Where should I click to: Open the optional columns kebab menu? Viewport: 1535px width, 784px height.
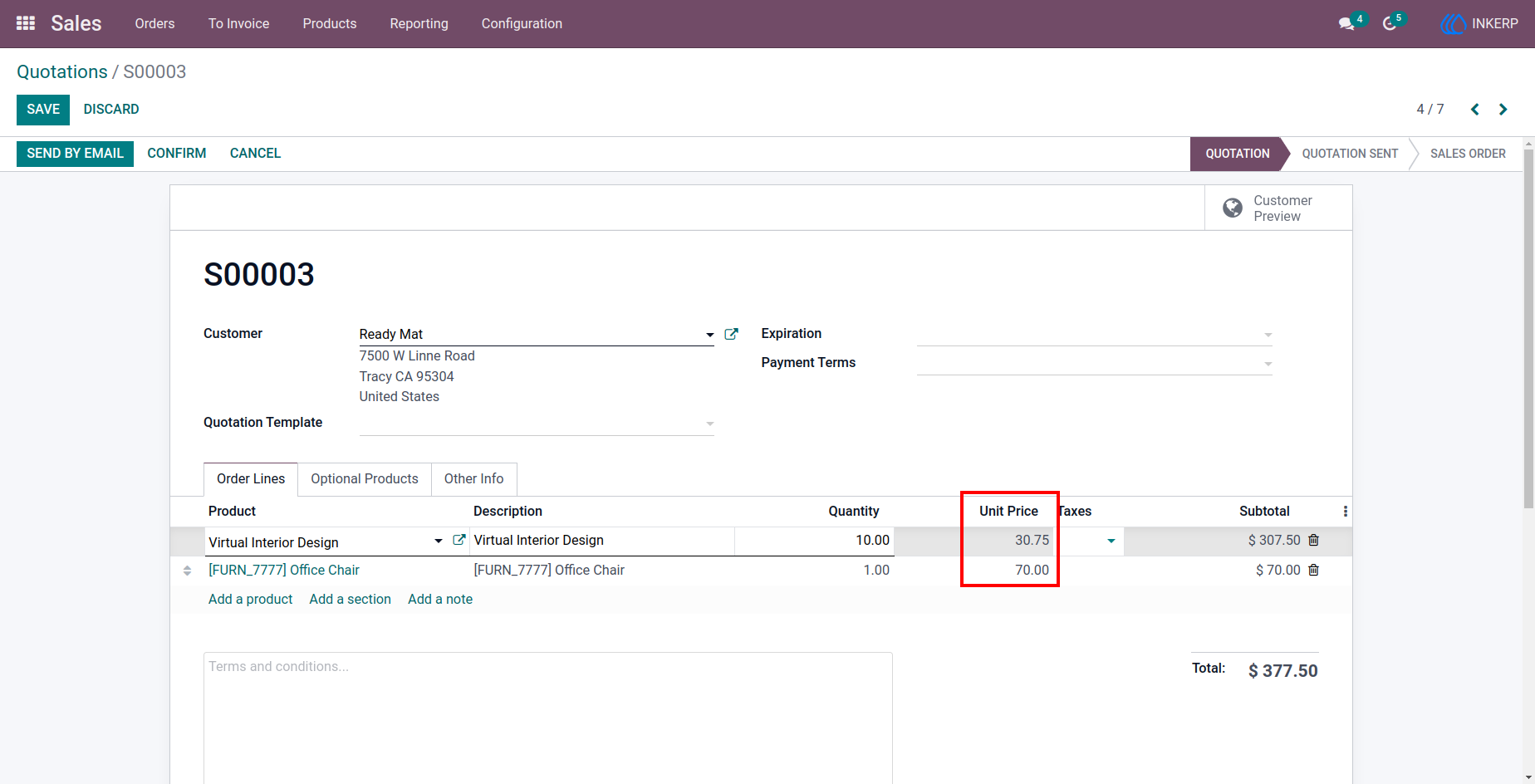point(1345,512)
